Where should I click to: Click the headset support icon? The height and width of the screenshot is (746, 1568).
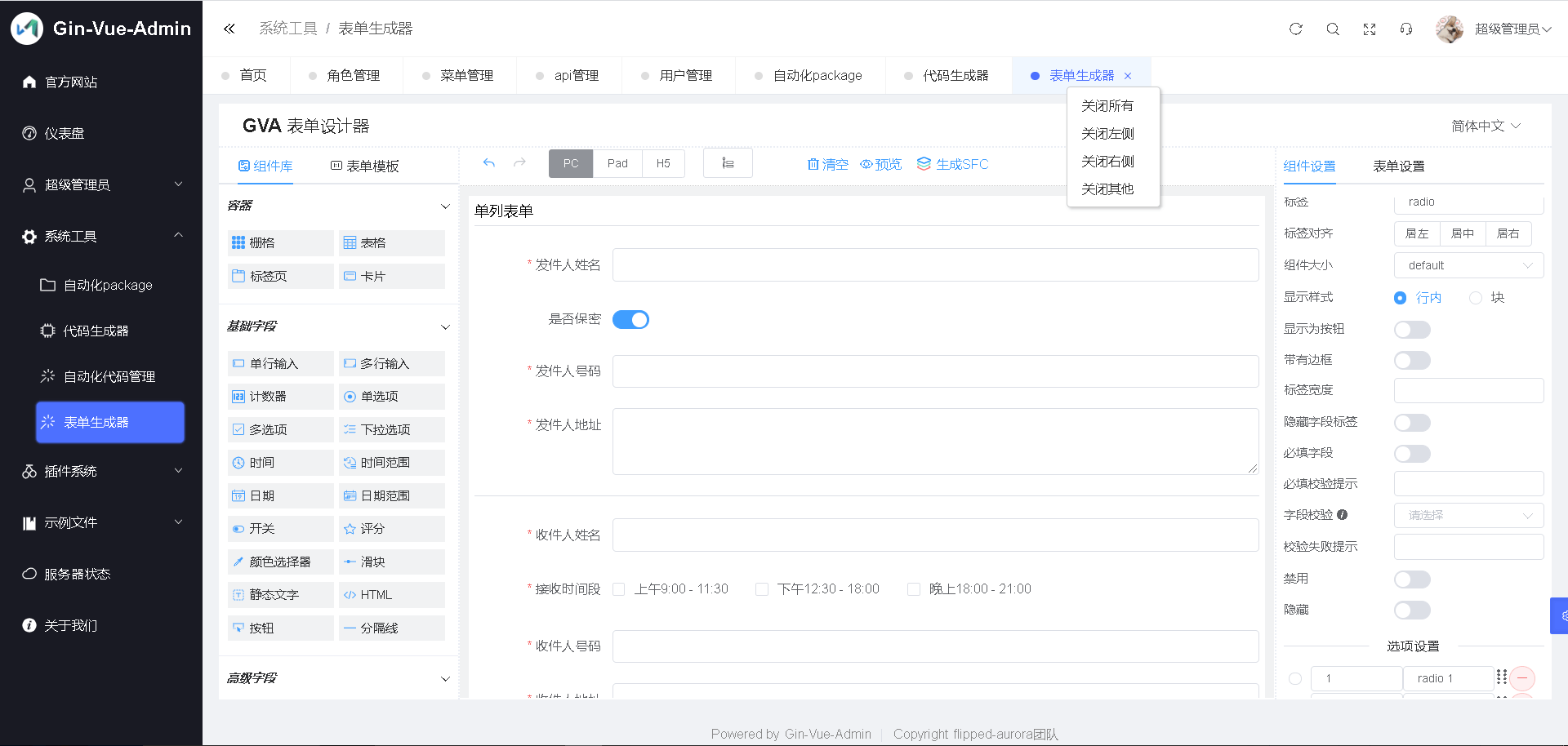point(1406,29)
